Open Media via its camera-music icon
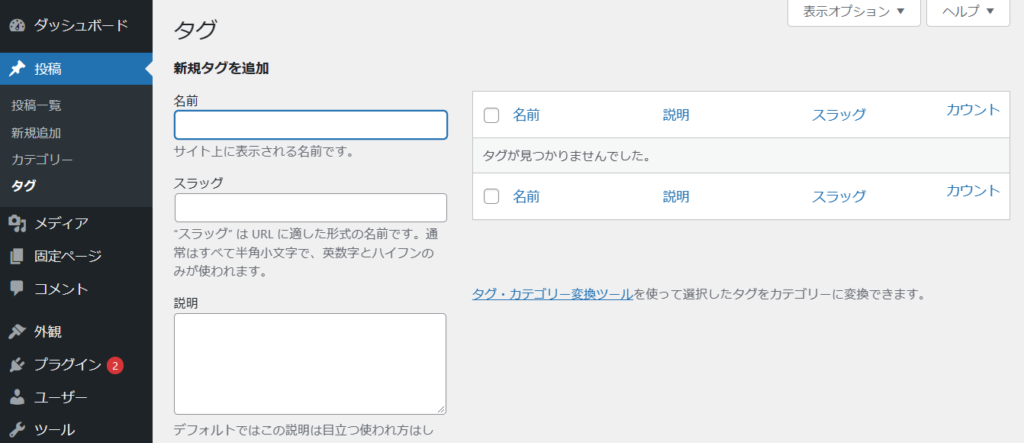1024x443 pixels. 17,223
